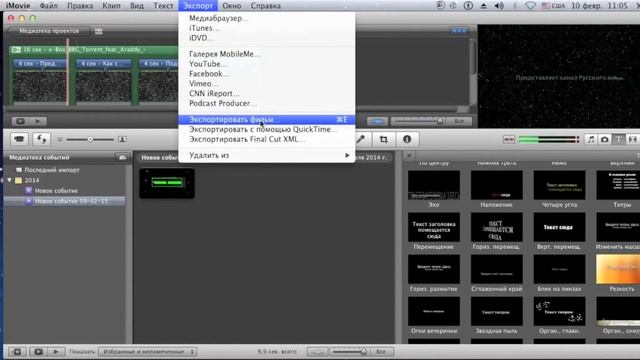This screenshot has height=360, width=640.
Task: Click the green audio track bar in project
Action: tap(94, 50)
